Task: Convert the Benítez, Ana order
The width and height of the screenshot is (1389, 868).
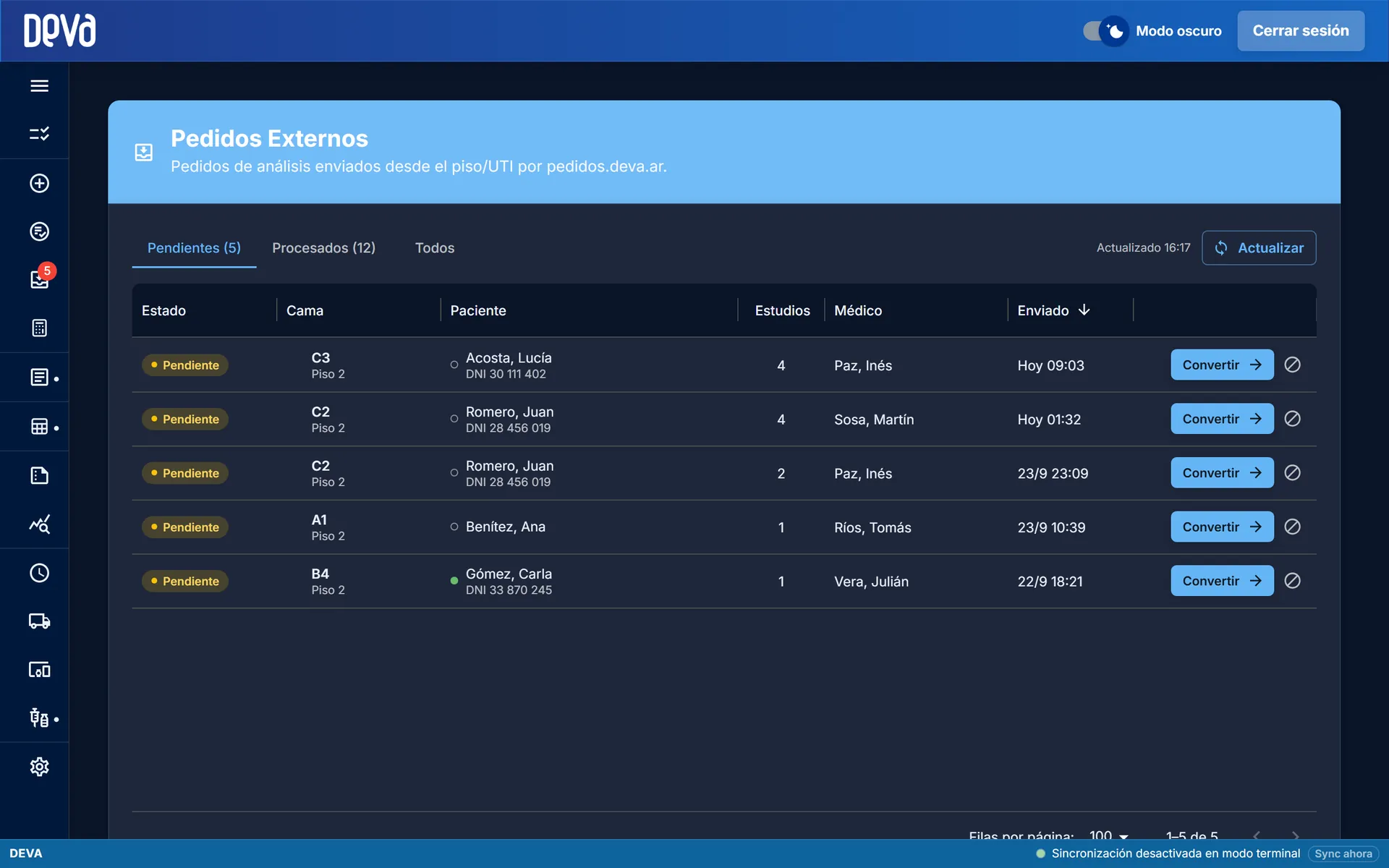Action: (x=1222, y=527)
